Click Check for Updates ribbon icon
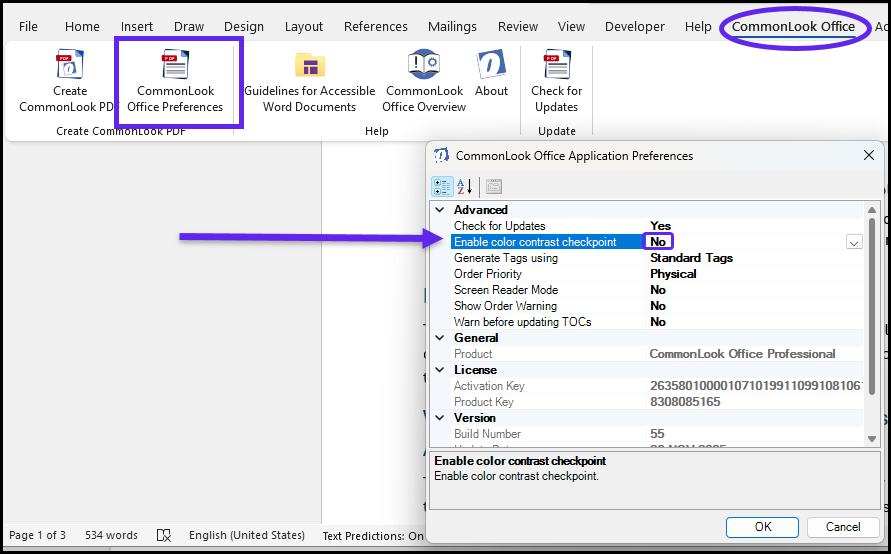 [x=556, y=81]
